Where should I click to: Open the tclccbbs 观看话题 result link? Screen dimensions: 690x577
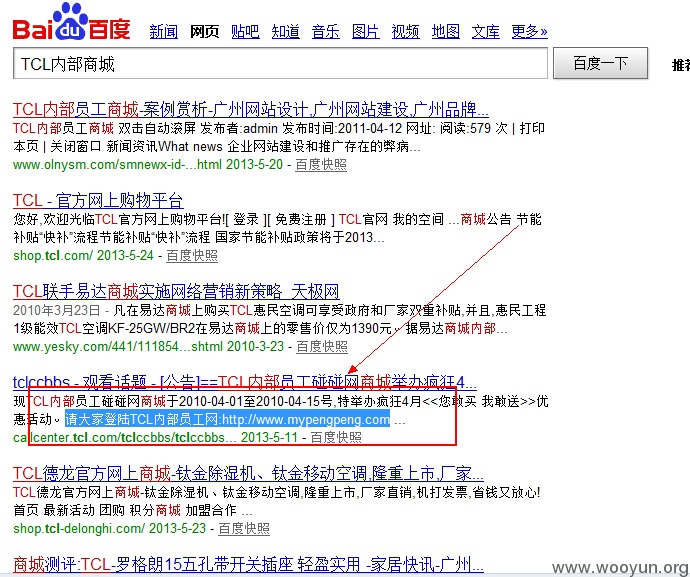[245, 382]
